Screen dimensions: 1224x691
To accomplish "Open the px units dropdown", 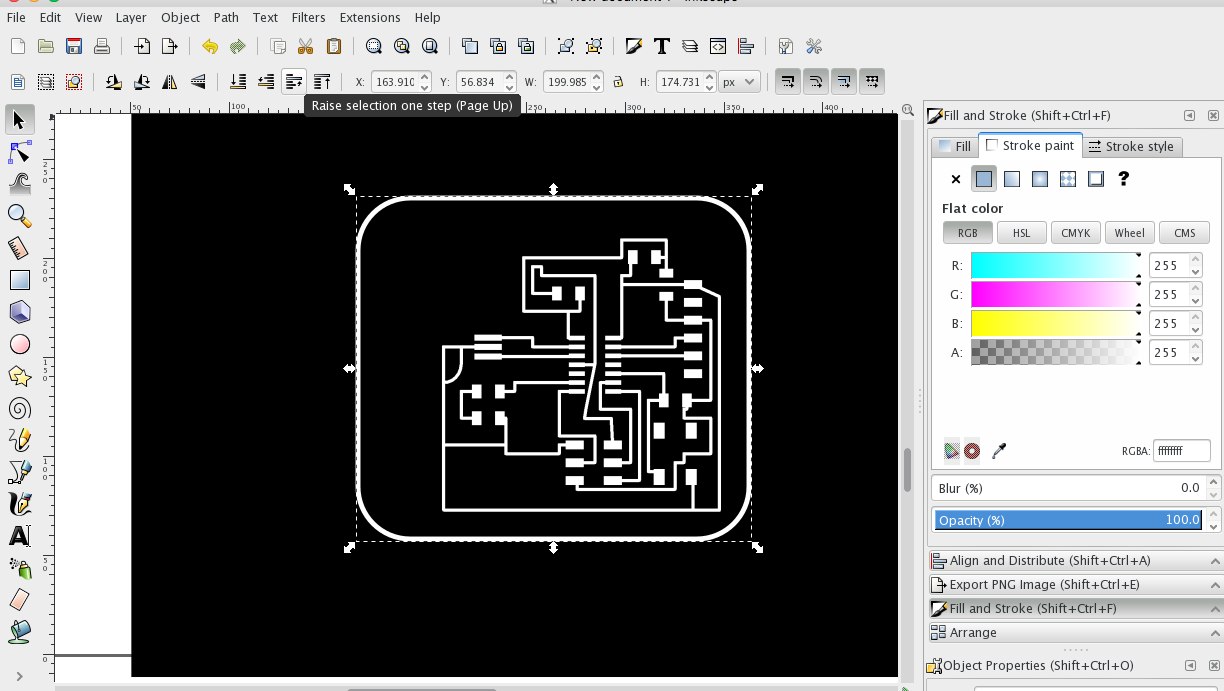I will pyautogui.click(x=739, y=82).
